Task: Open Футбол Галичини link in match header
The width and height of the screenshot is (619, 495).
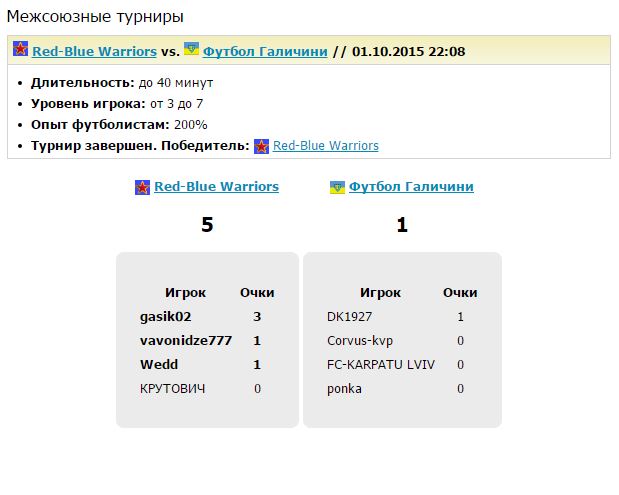Action: click(265, 51)
